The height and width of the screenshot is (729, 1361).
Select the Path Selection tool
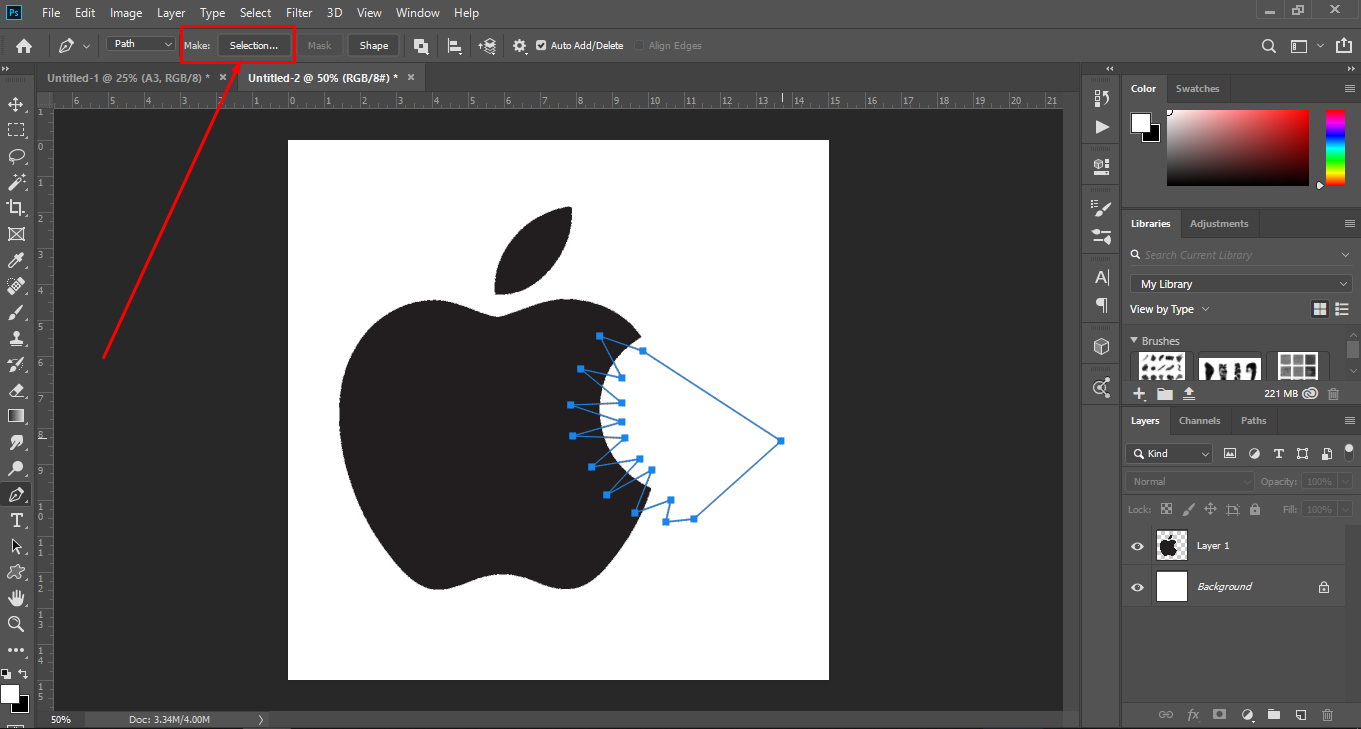pyautogui.click(x=16, y=546)
